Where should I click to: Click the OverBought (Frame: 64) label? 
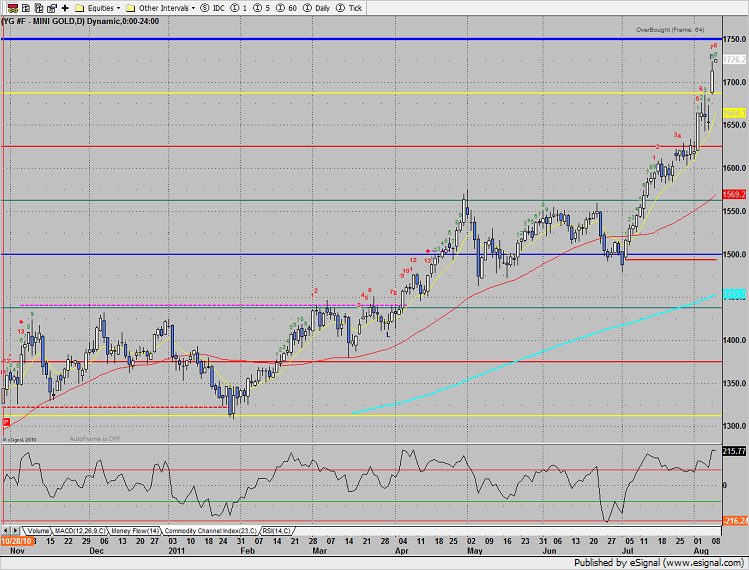pos(670,30)
